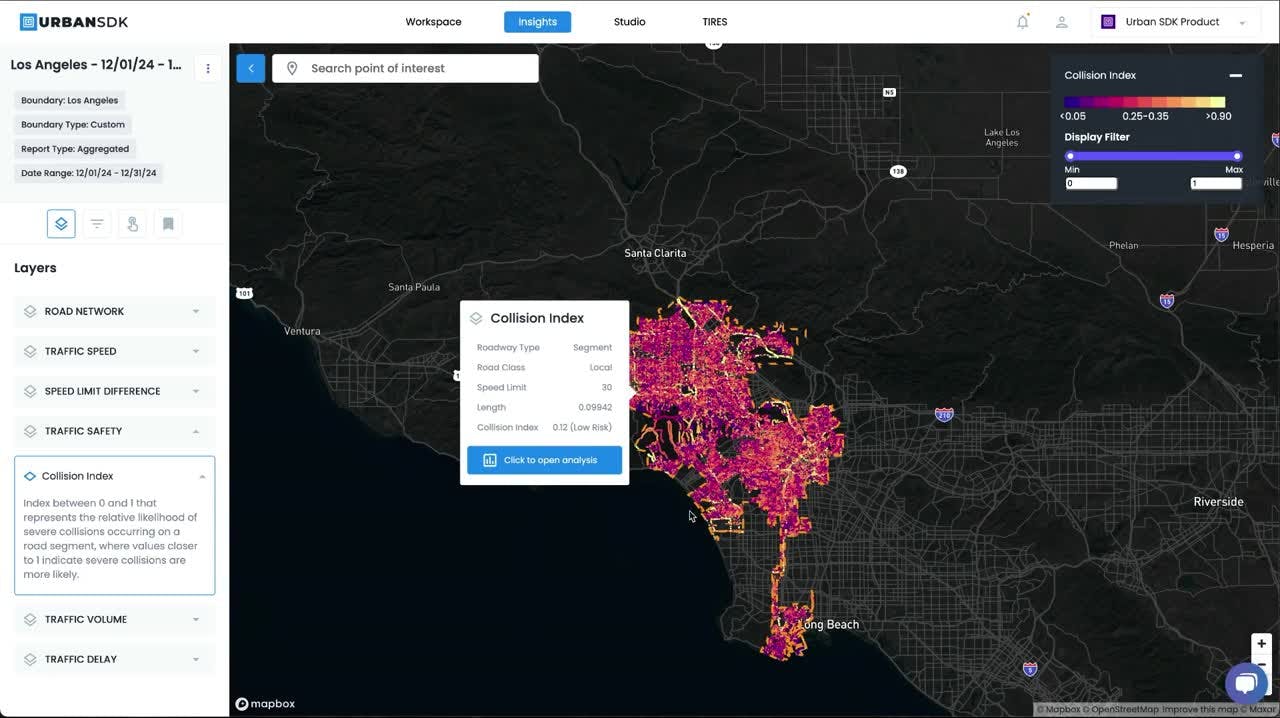Open the filter list icon tab
The height and width of the screenshot is (718, 1280).
coord(97,224)
